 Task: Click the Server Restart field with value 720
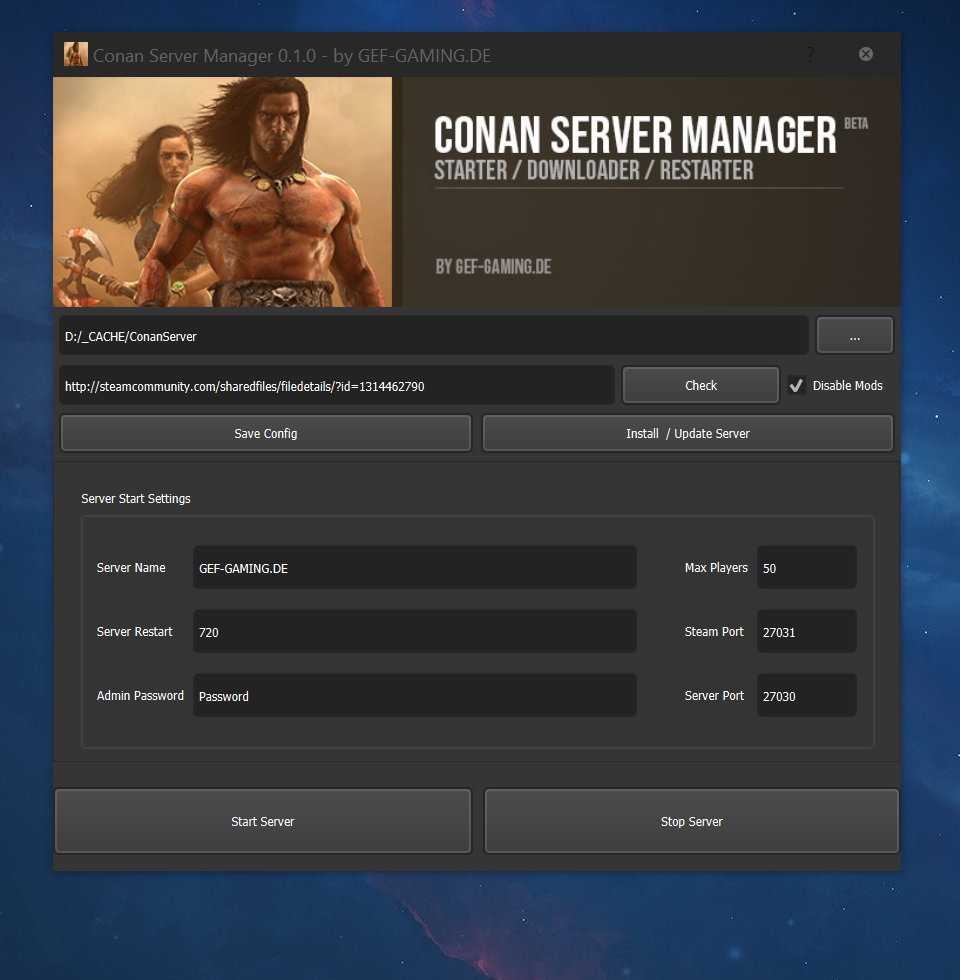(x=414, y=631)
